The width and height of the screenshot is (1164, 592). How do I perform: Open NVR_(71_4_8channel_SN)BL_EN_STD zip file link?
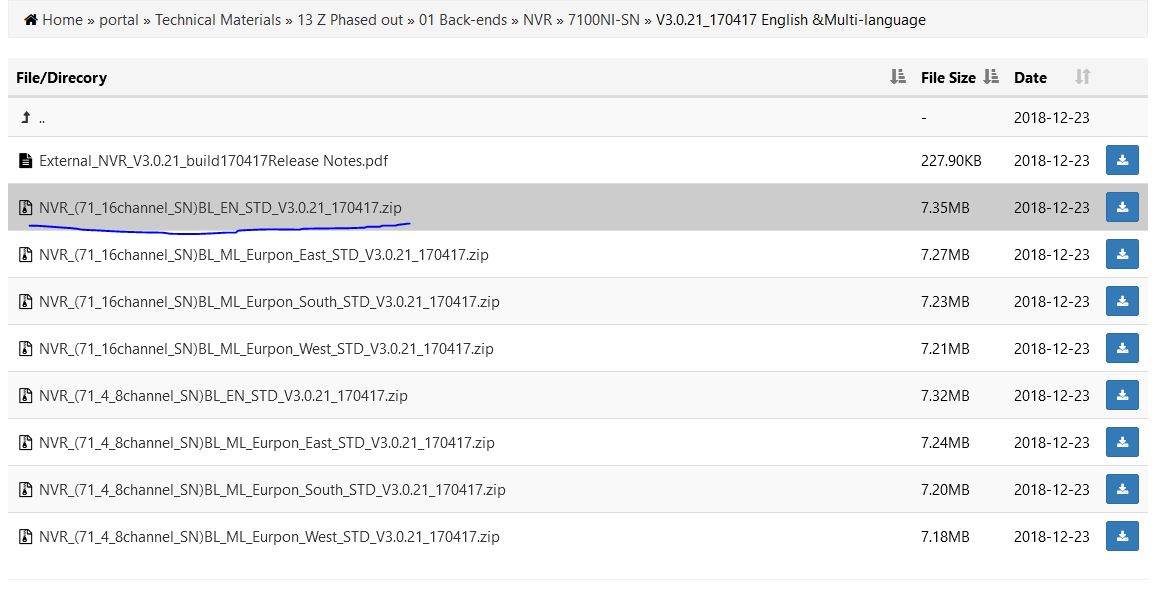coord(223,395)
